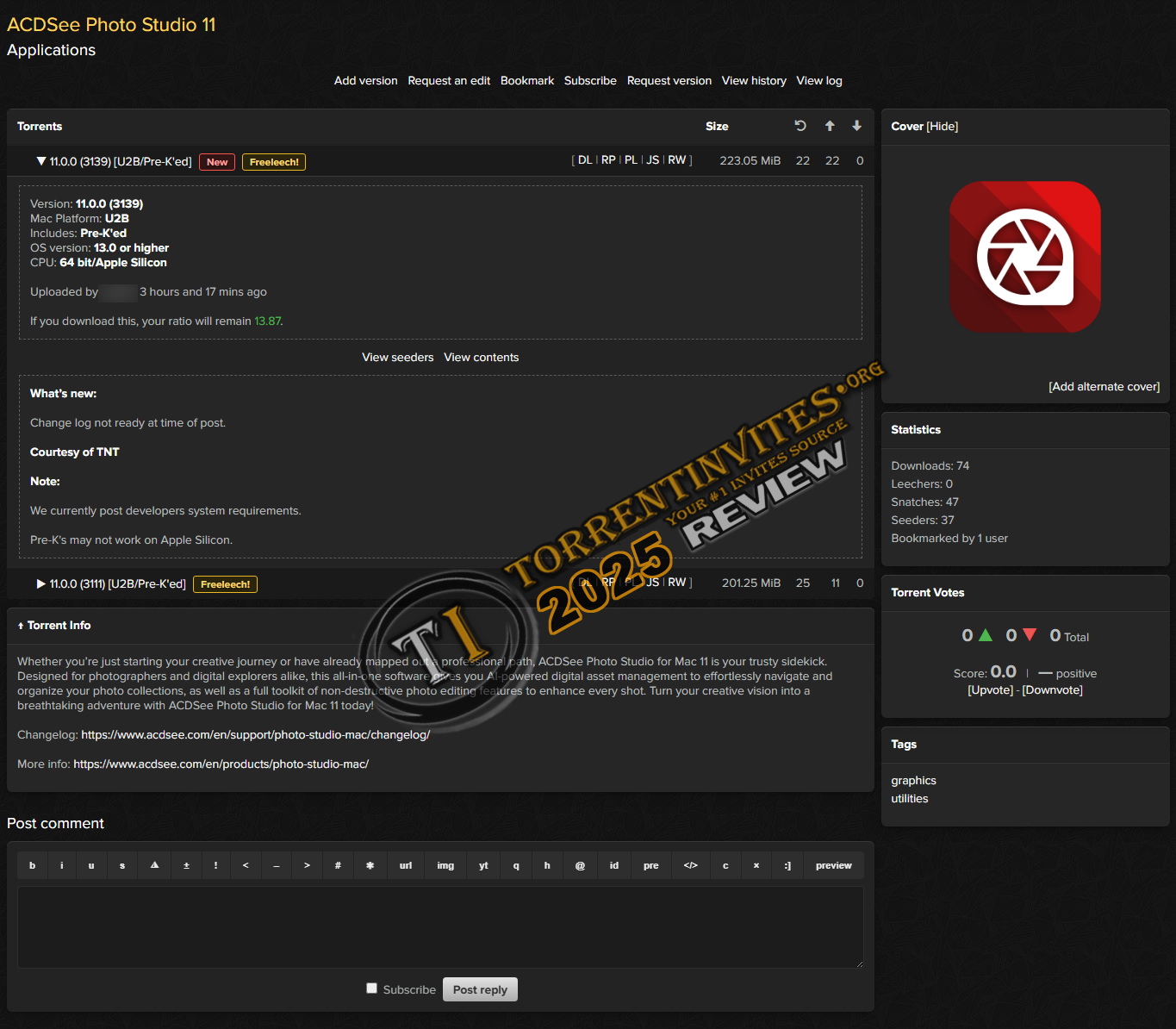Collapse the Torrent Info section
1176x1029 pixels.
tap(21, 626)
